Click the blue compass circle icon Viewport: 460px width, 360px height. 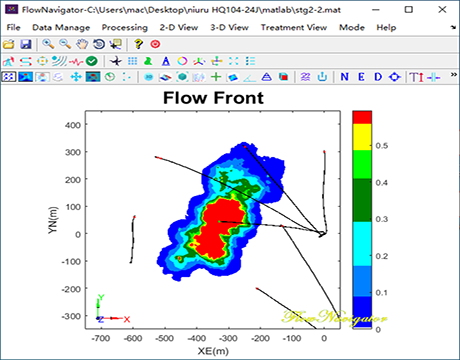tap(395, 77)
